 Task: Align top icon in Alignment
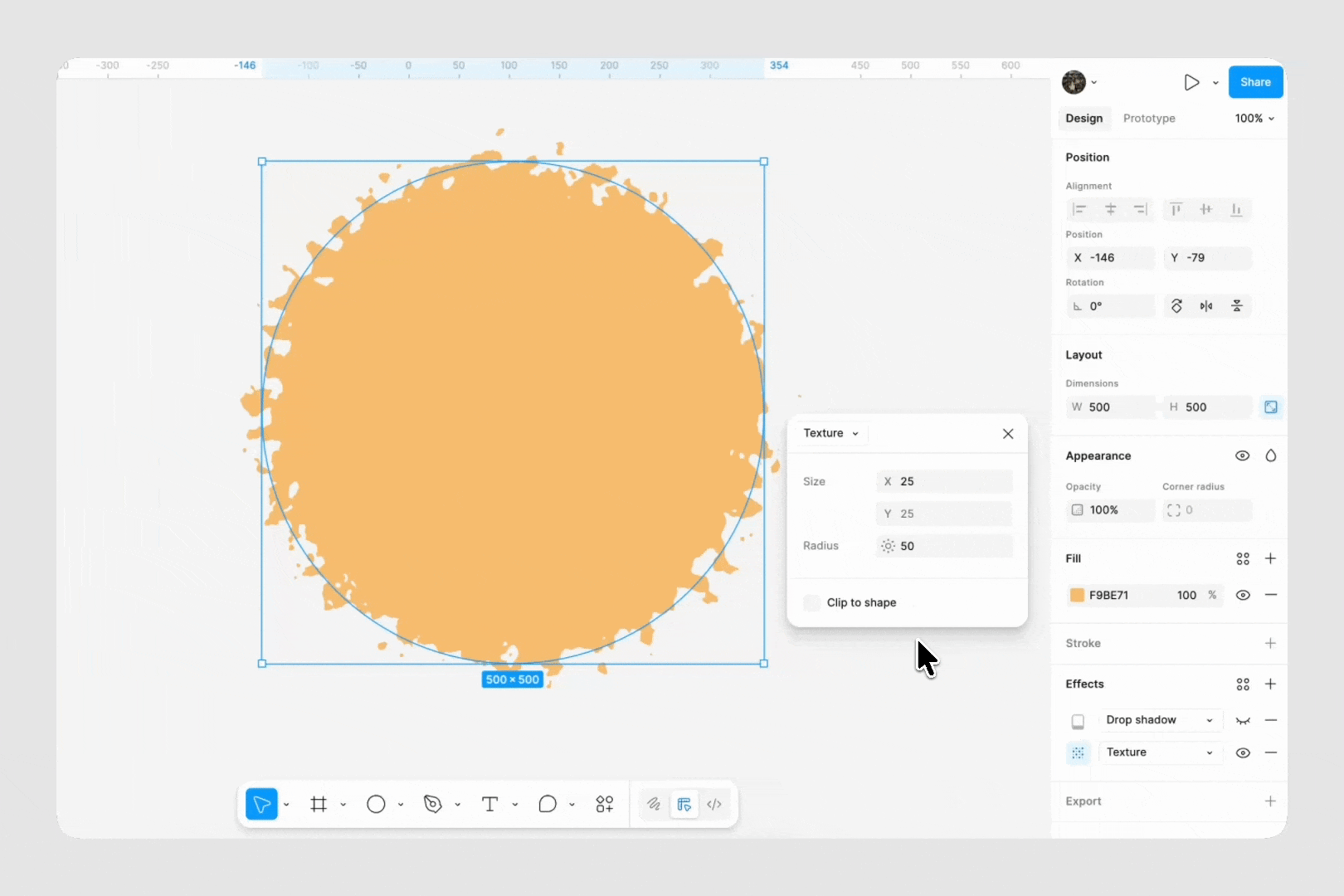(1176, 209)
